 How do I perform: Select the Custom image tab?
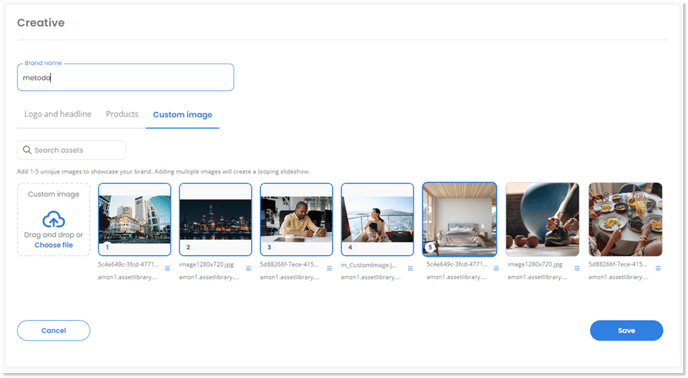183,115
